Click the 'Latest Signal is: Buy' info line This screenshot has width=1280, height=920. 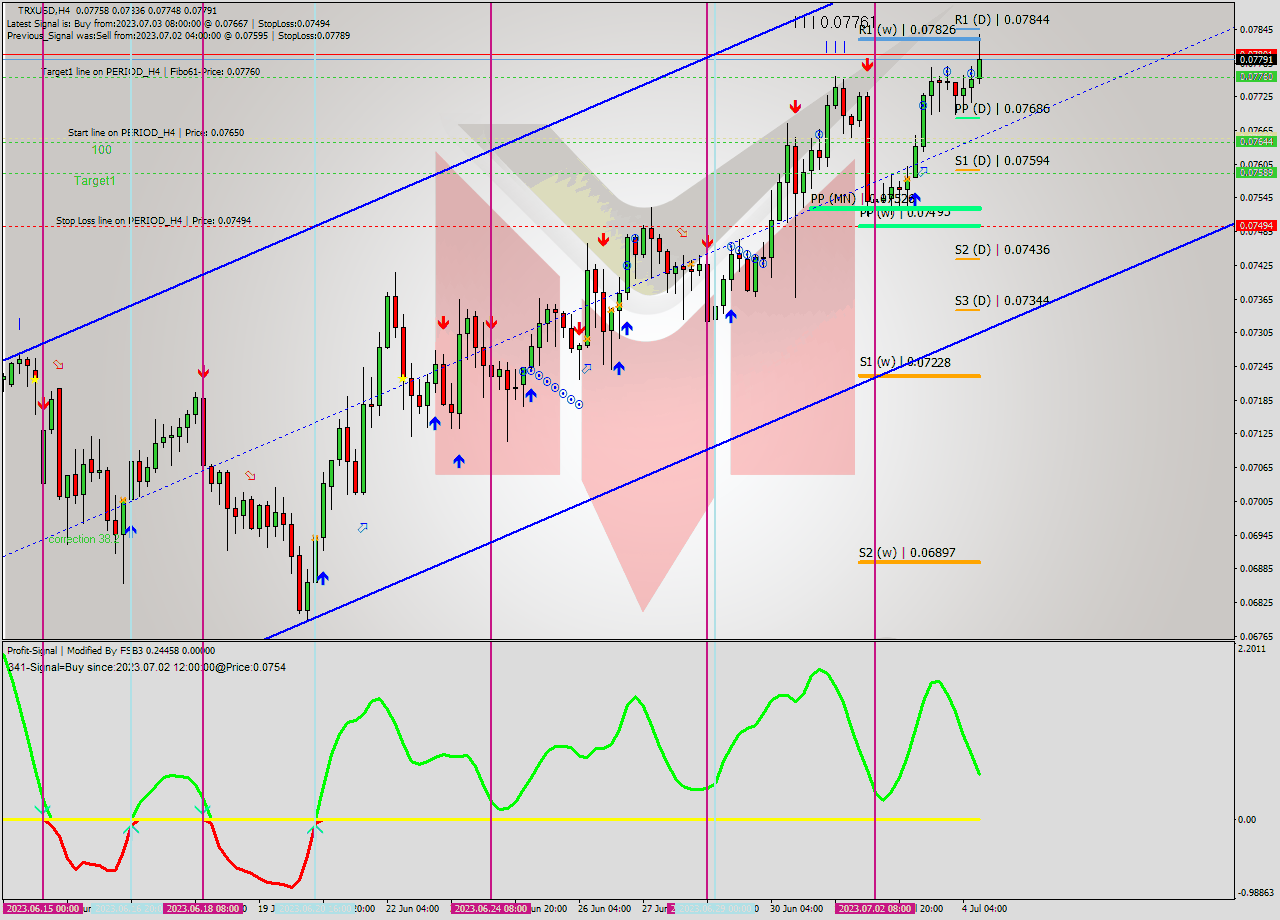[x=168, y=23]
